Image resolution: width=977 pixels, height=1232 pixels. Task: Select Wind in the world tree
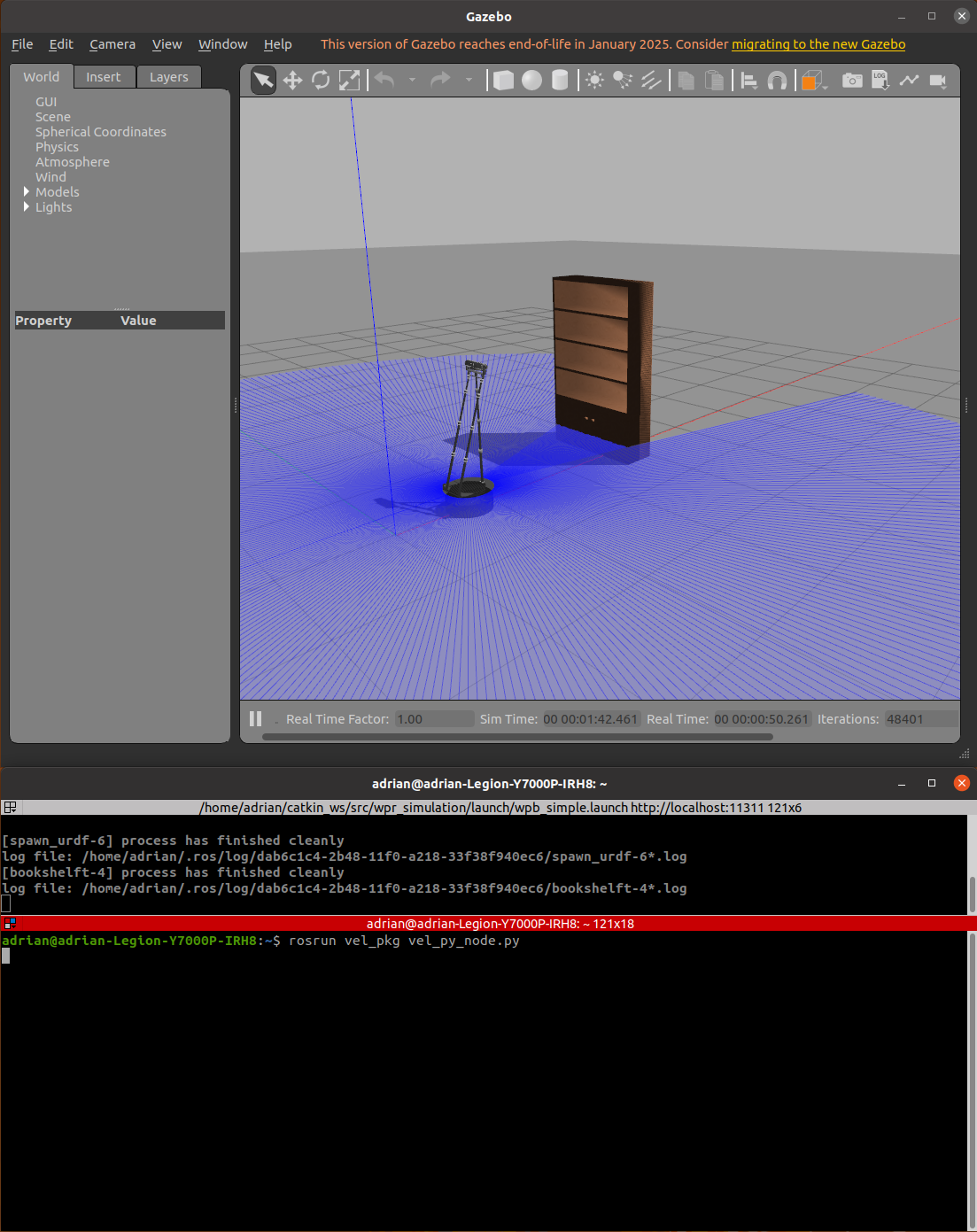point(50,177)
